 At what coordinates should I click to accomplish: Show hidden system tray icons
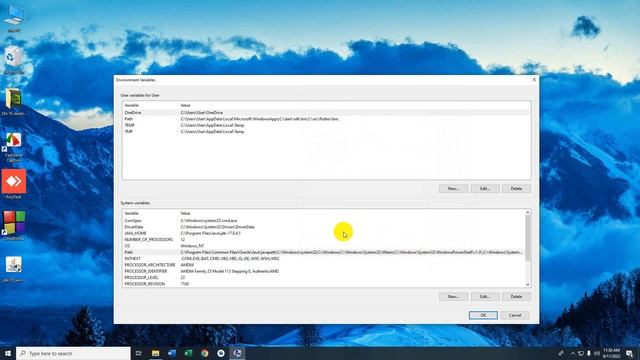pyautogui.click(x=573, y=353)
